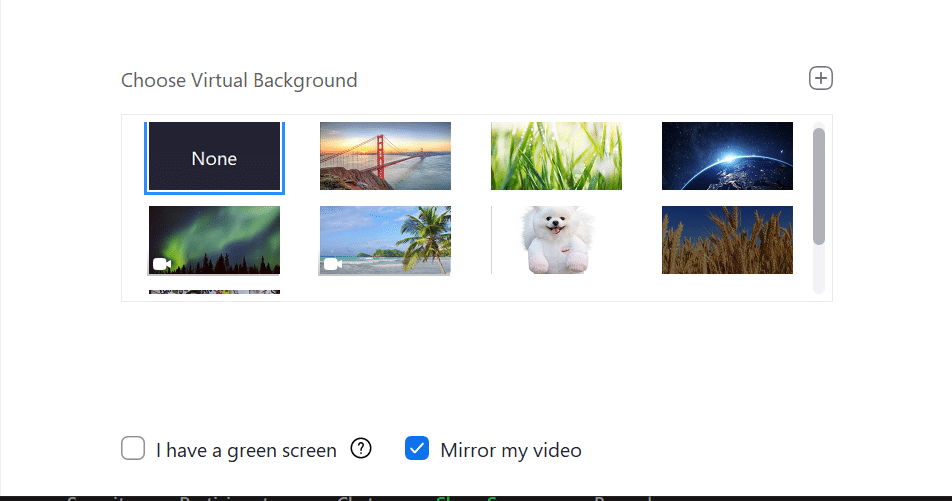Viewport: 952px width, 501px height.
Task: Select the Earth from space background
Action: click(x=727, y=156)
